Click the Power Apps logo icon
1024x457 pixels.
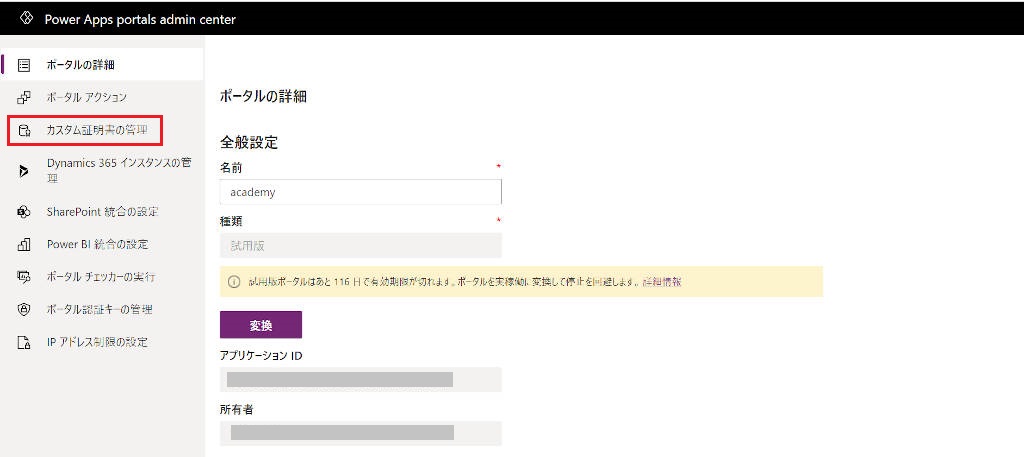(27, 19)
